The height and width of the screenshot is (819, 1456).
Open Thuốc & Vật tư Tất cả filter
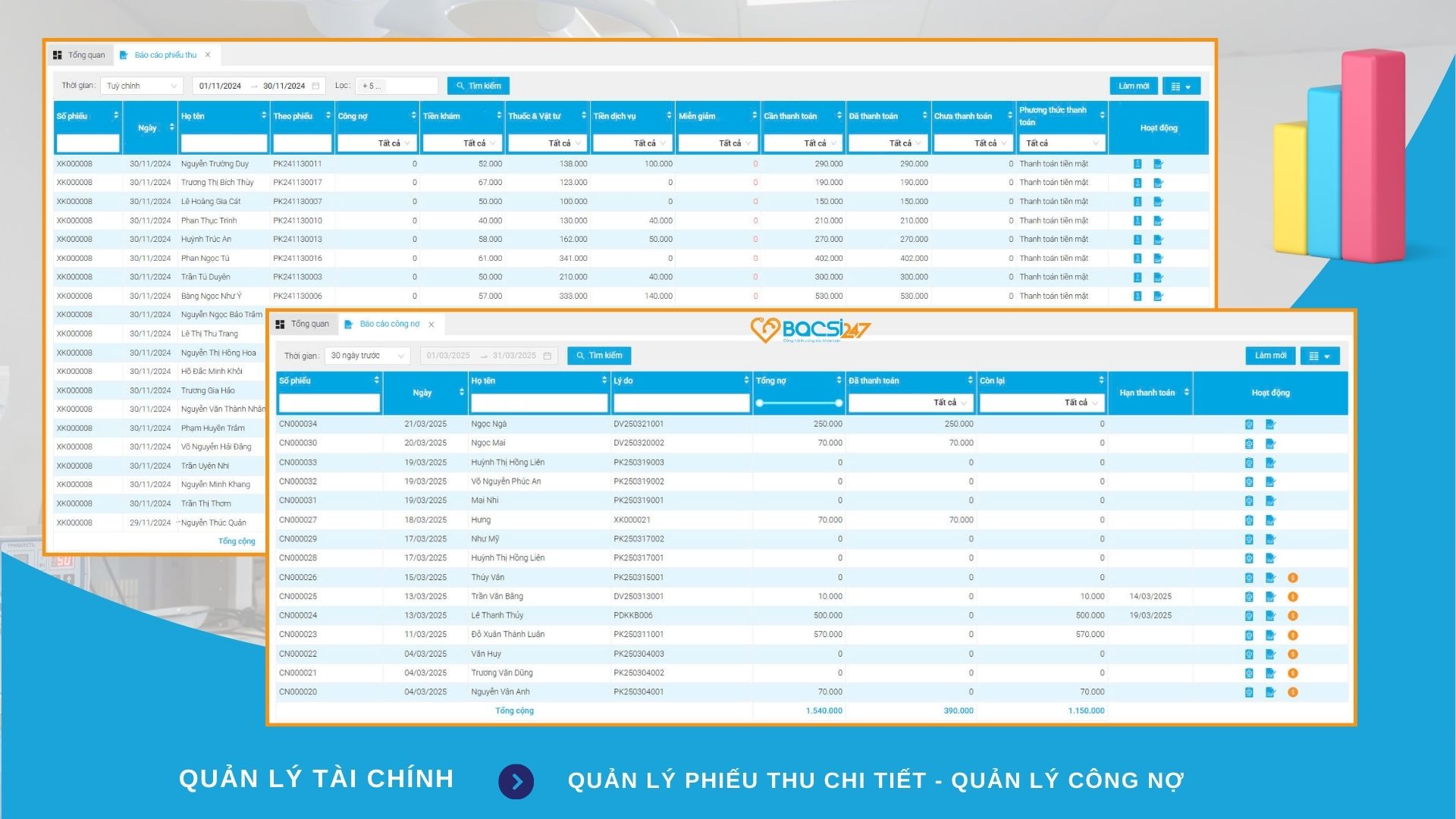(x=547, y=143)
